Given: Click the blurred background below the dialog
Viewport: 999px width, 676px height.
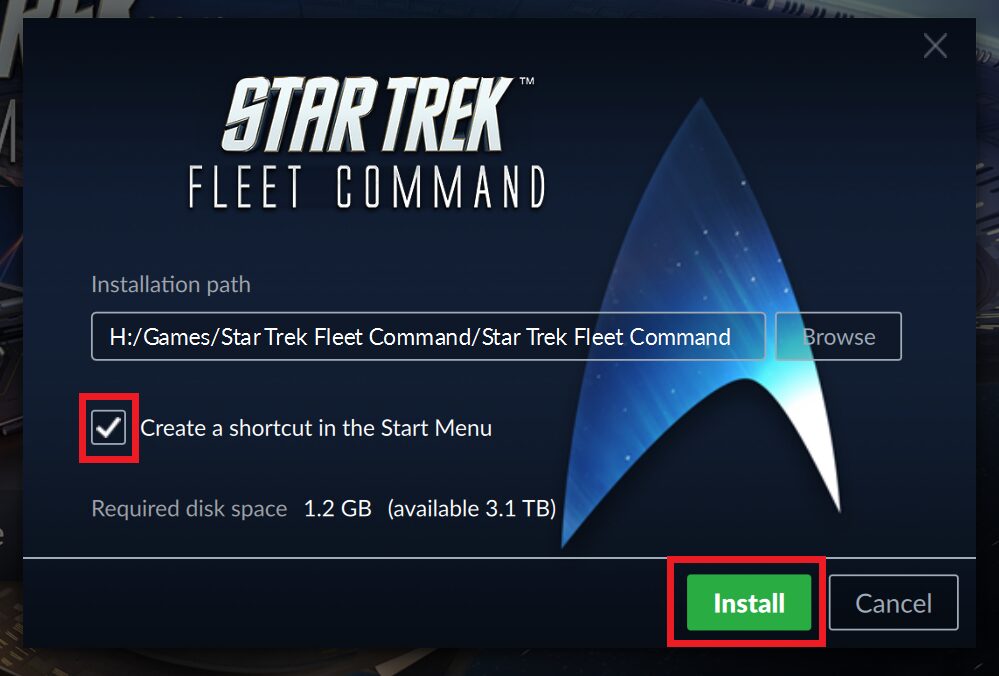Looking at the screenshot, I should [500, 663].
